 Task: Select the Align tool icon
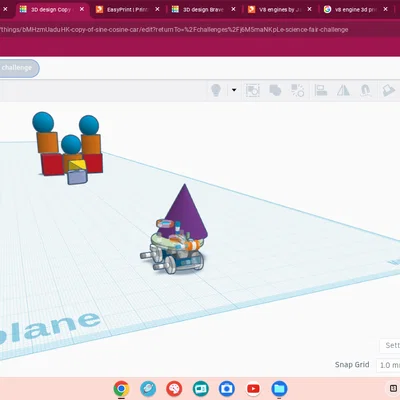pos(321,90)
